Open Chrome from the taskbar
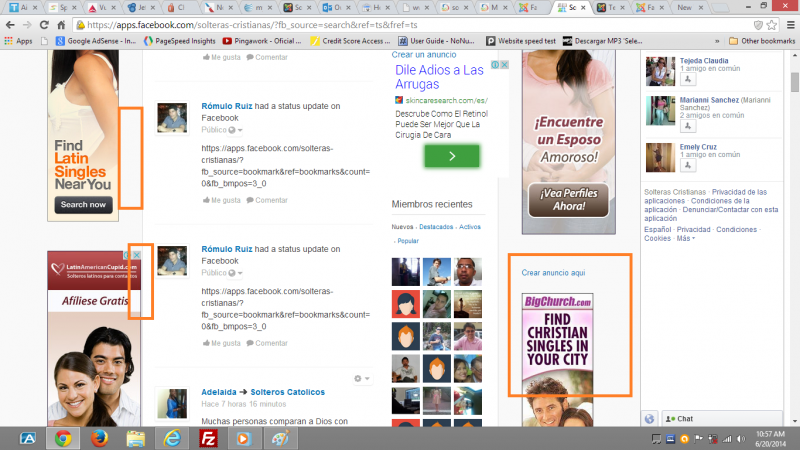The height and width of the screenshot is (450, 800). pyautogui.click(x=63, y=439)
